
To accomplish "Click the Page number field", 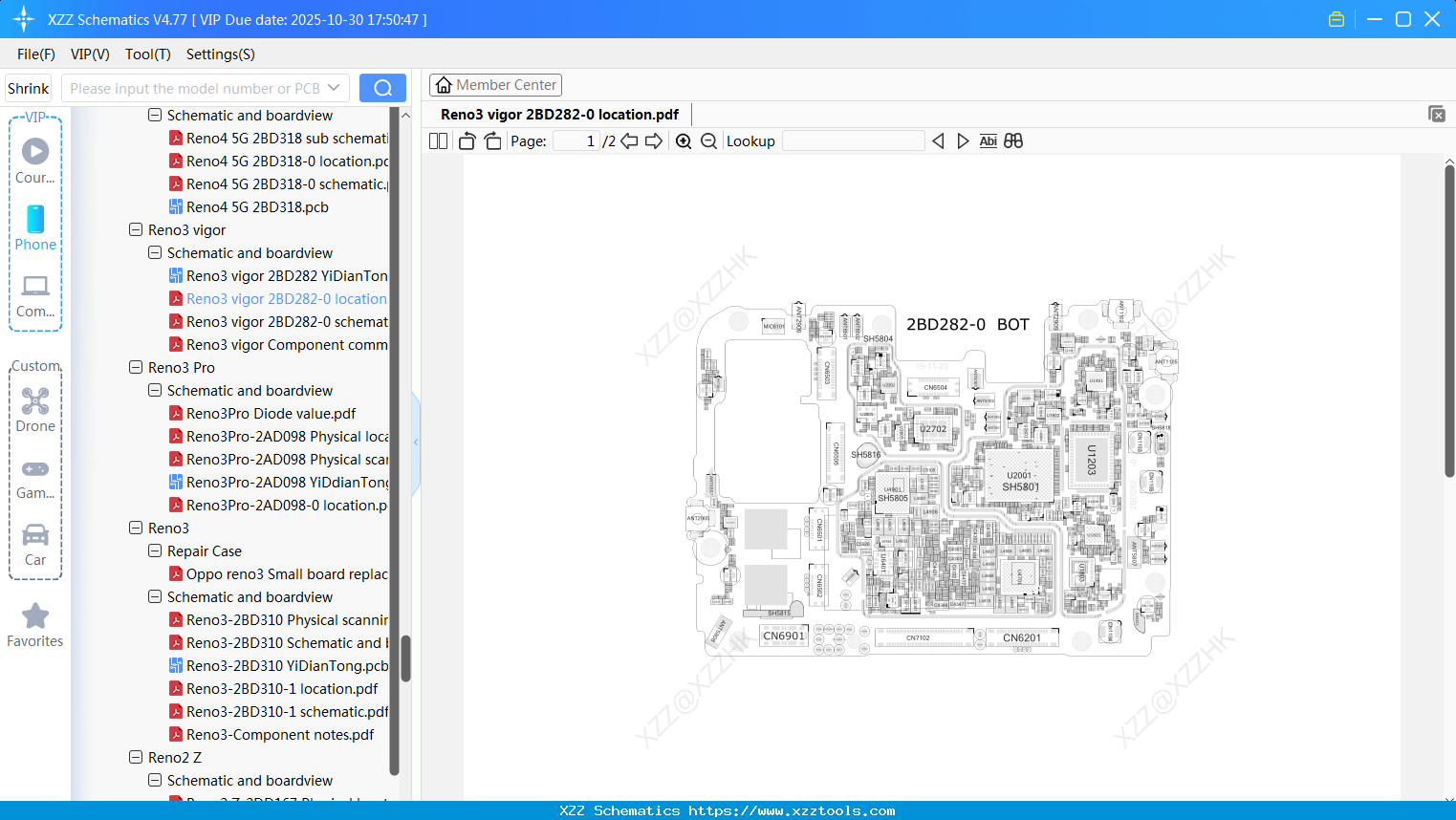I will 576,141.
